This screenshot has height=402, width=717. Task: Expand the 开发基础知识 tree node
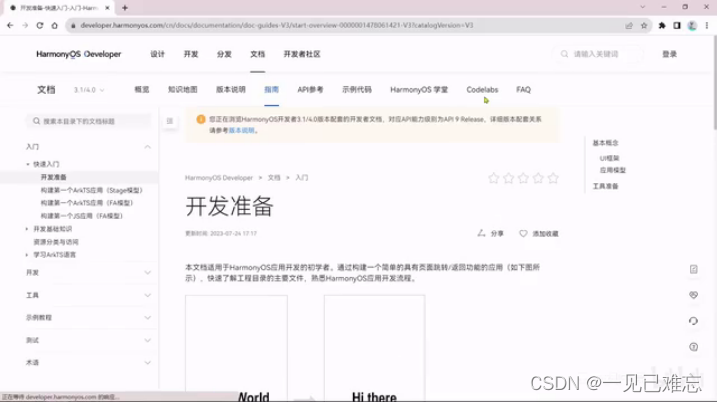click(27, 229)
